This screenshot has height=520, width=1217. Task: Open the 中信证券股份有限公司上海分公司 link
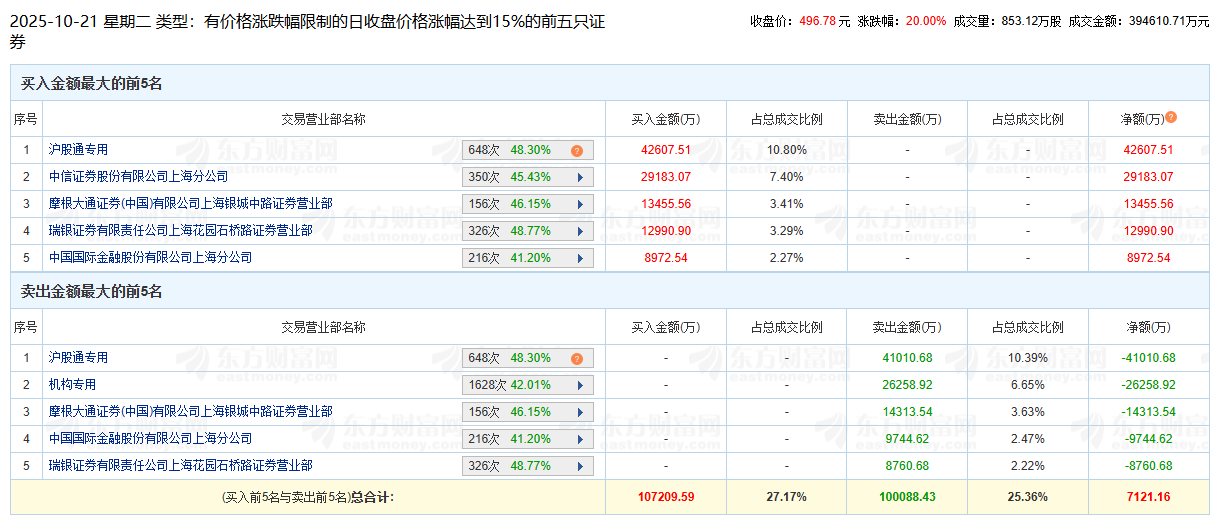click(138, 177)
